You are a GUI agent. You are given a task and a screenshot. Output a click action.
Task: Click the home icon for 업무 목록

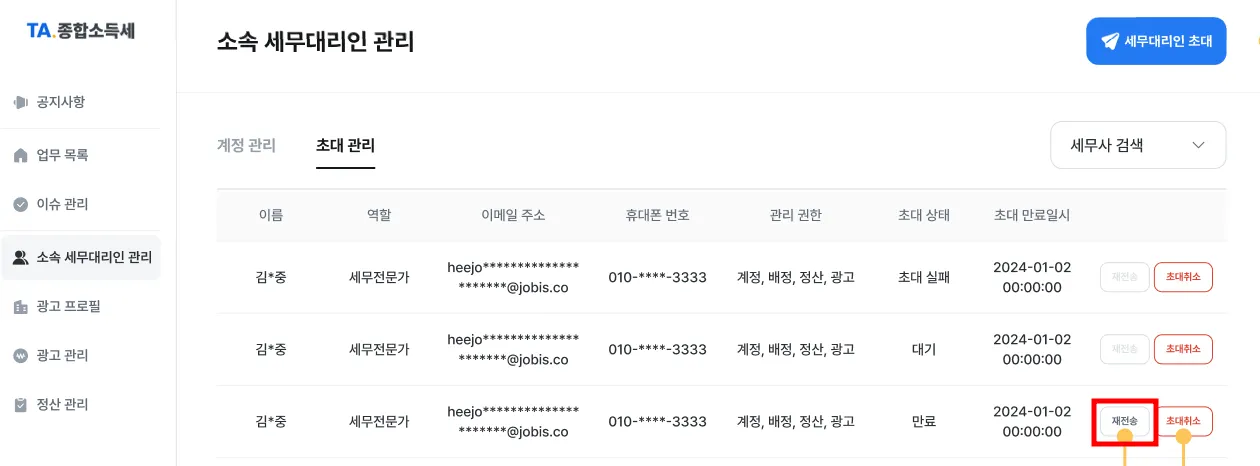(20, 155)
